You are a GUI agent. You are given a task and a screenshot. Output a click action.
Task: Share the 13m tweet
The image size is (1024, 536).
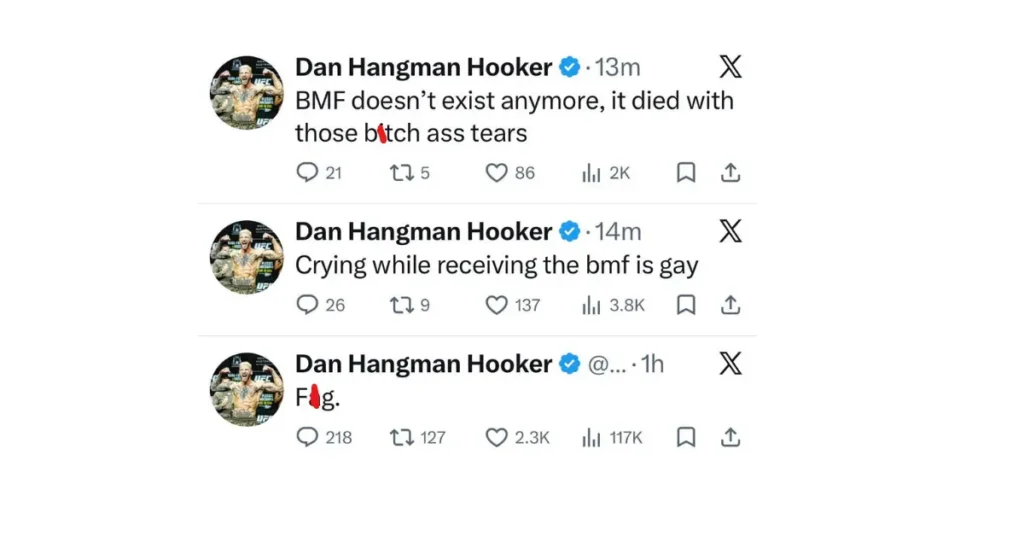730,172
